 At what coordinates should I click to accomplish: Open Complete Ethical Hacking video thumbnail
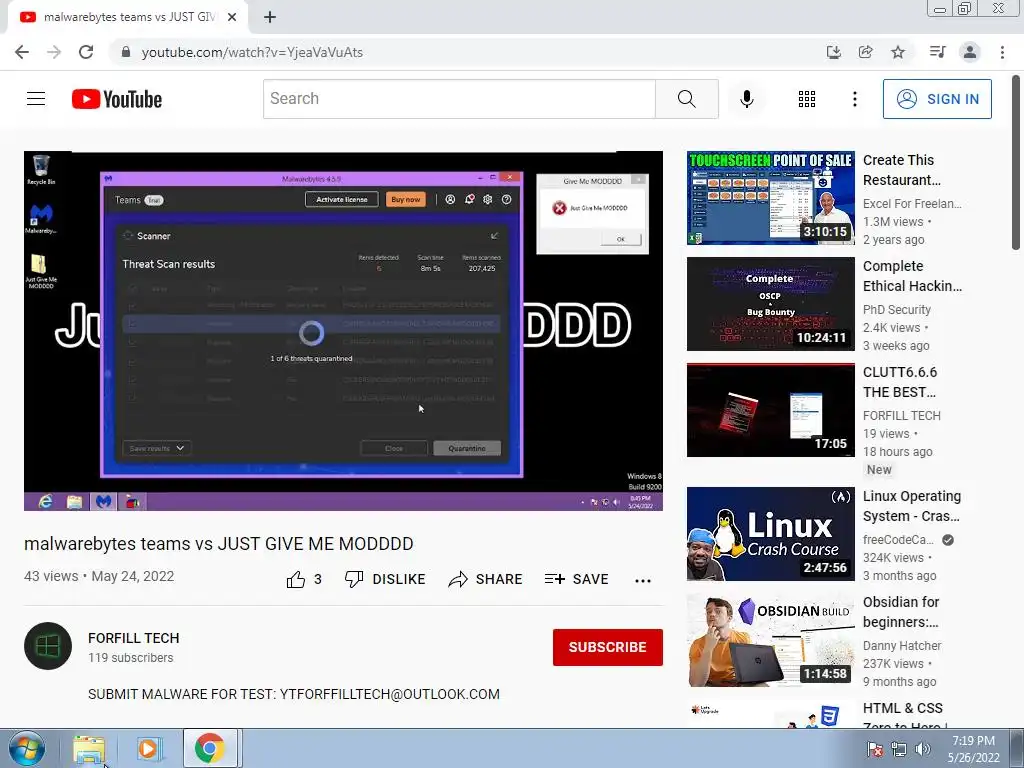pos(771,304)
